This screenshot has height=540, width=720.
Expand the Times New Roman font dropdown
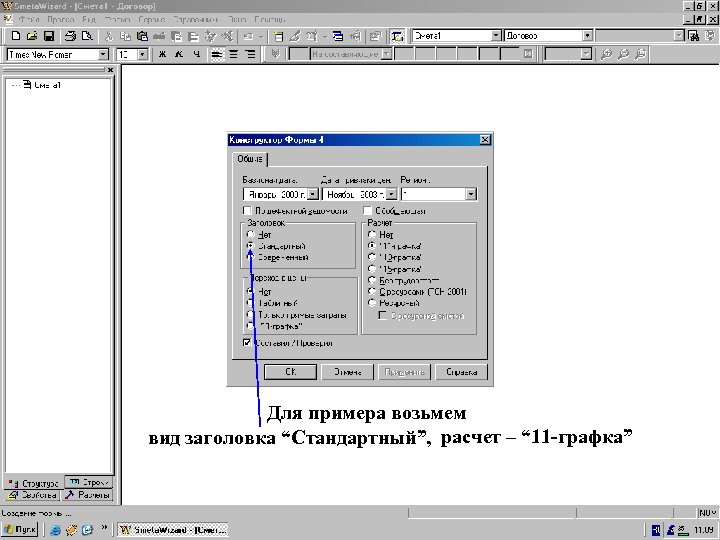click(x=103, y=54)
